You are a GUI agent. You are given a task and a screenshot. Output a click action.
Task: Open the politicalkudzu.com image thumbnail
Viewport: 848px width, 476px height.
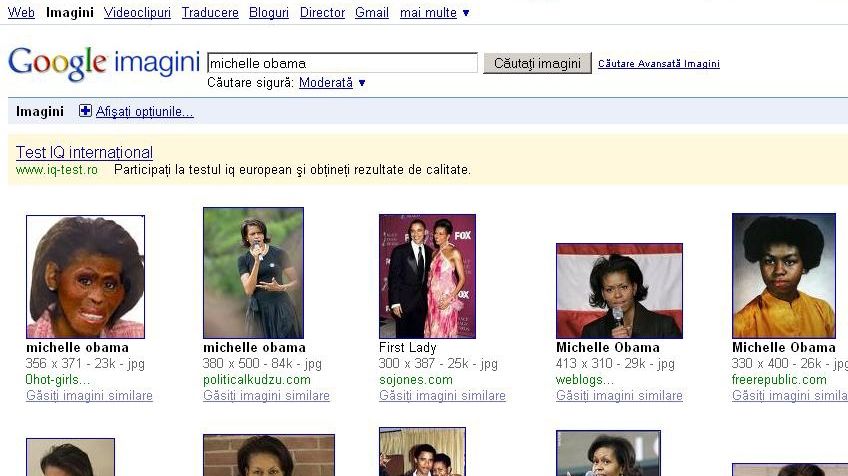tap(253, 273)
